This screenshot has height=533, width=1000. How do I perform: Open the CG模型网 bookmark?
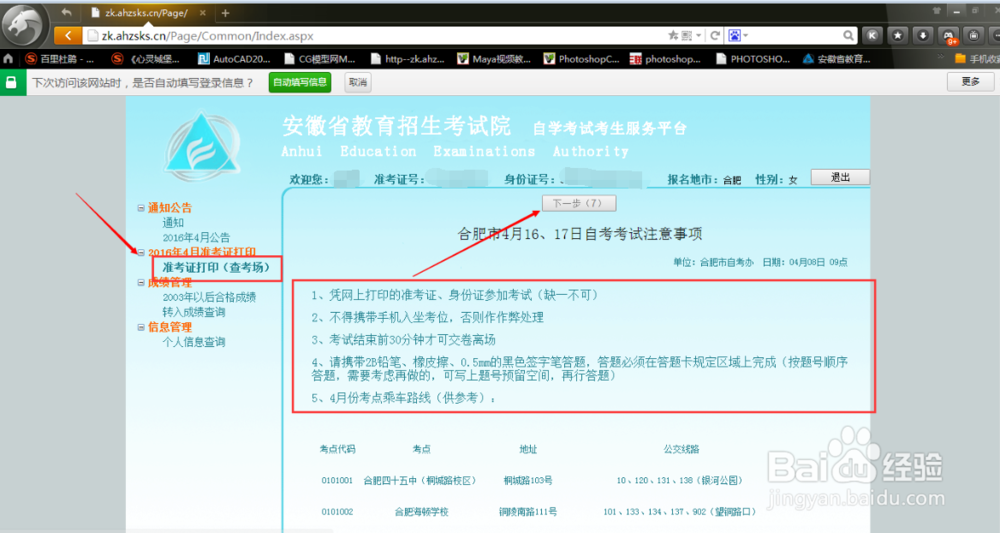point(320,59)
